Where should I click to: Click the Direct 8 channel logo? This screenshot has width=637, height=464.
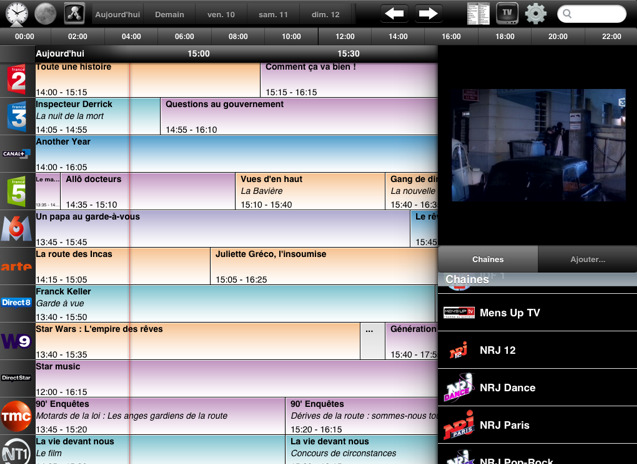[x=16, y=303]
